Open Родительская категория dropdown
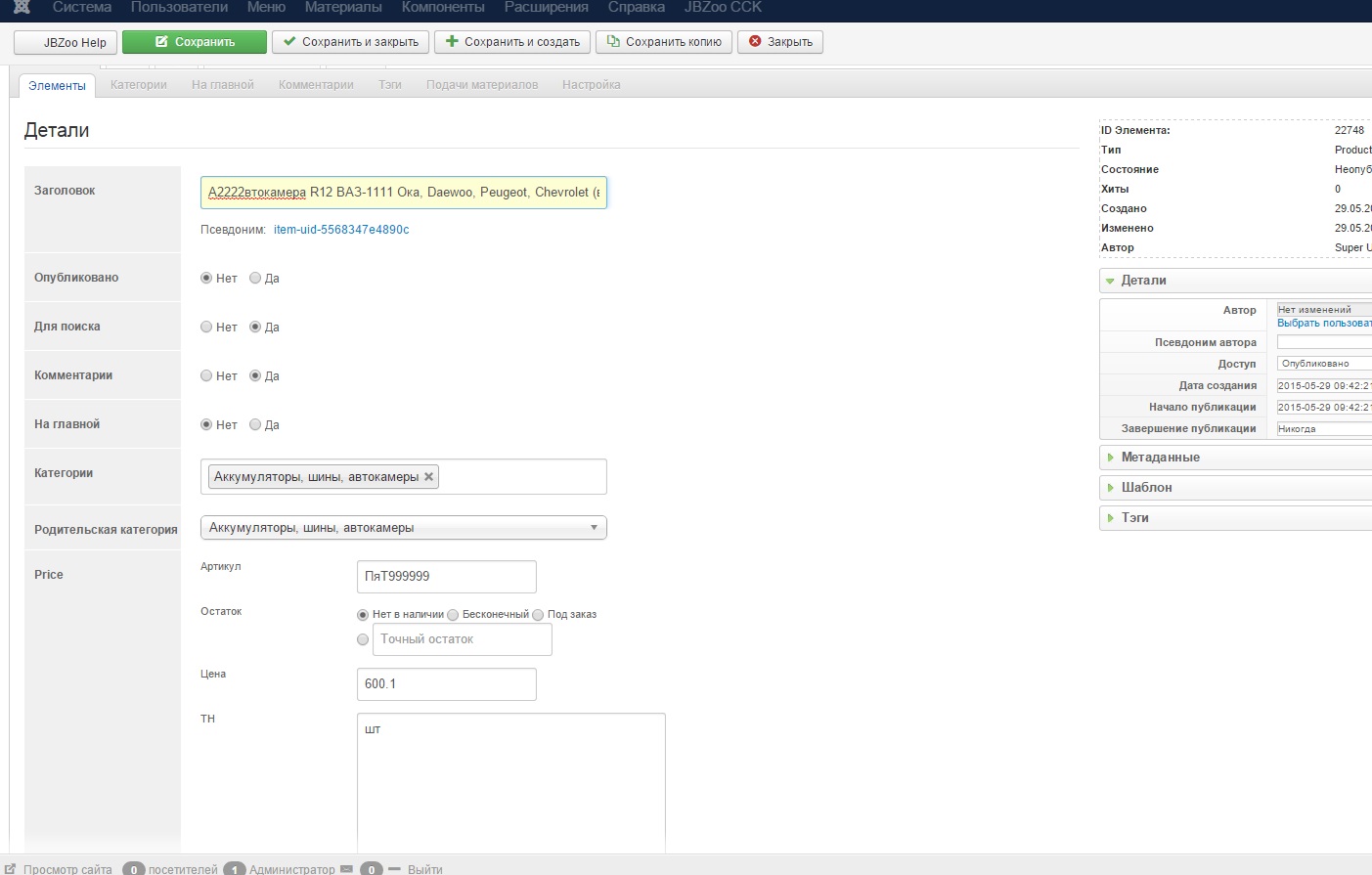The height and width of the screenshot is (875, 1372). (x=403, y=528)
